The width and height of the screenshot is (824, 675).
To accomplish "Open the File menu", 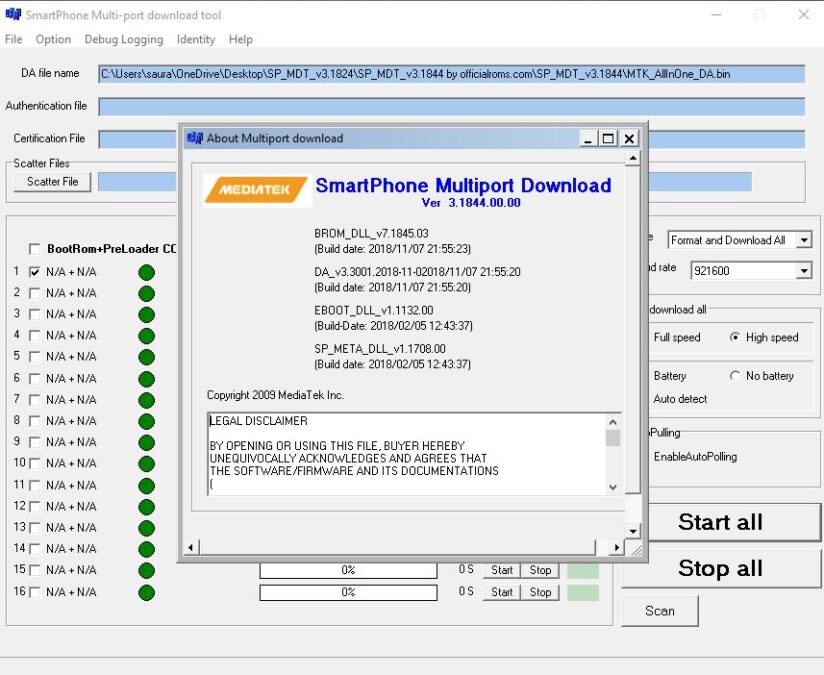I will click(14, 39).
